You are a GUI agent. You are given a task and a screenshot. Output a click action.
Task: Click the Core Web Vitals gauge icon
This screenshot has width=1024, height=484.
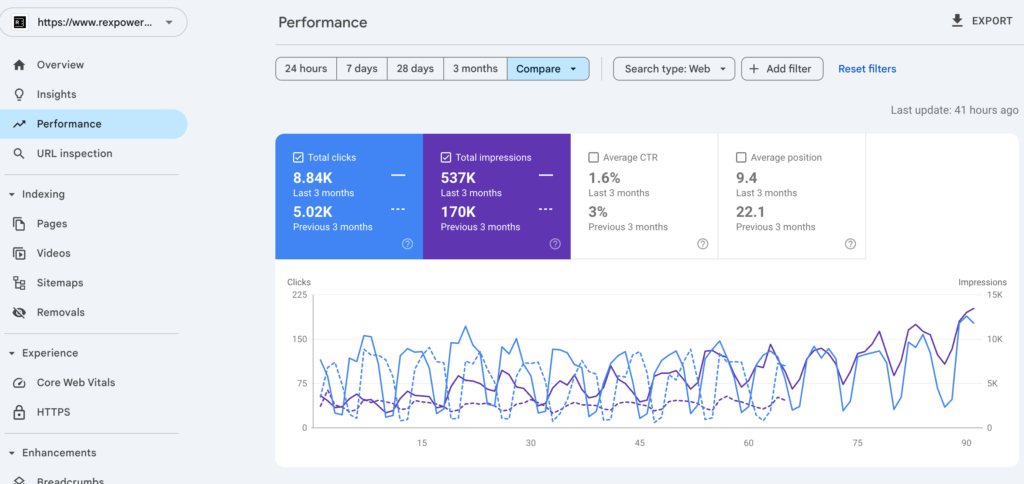(x=18, y=383)
